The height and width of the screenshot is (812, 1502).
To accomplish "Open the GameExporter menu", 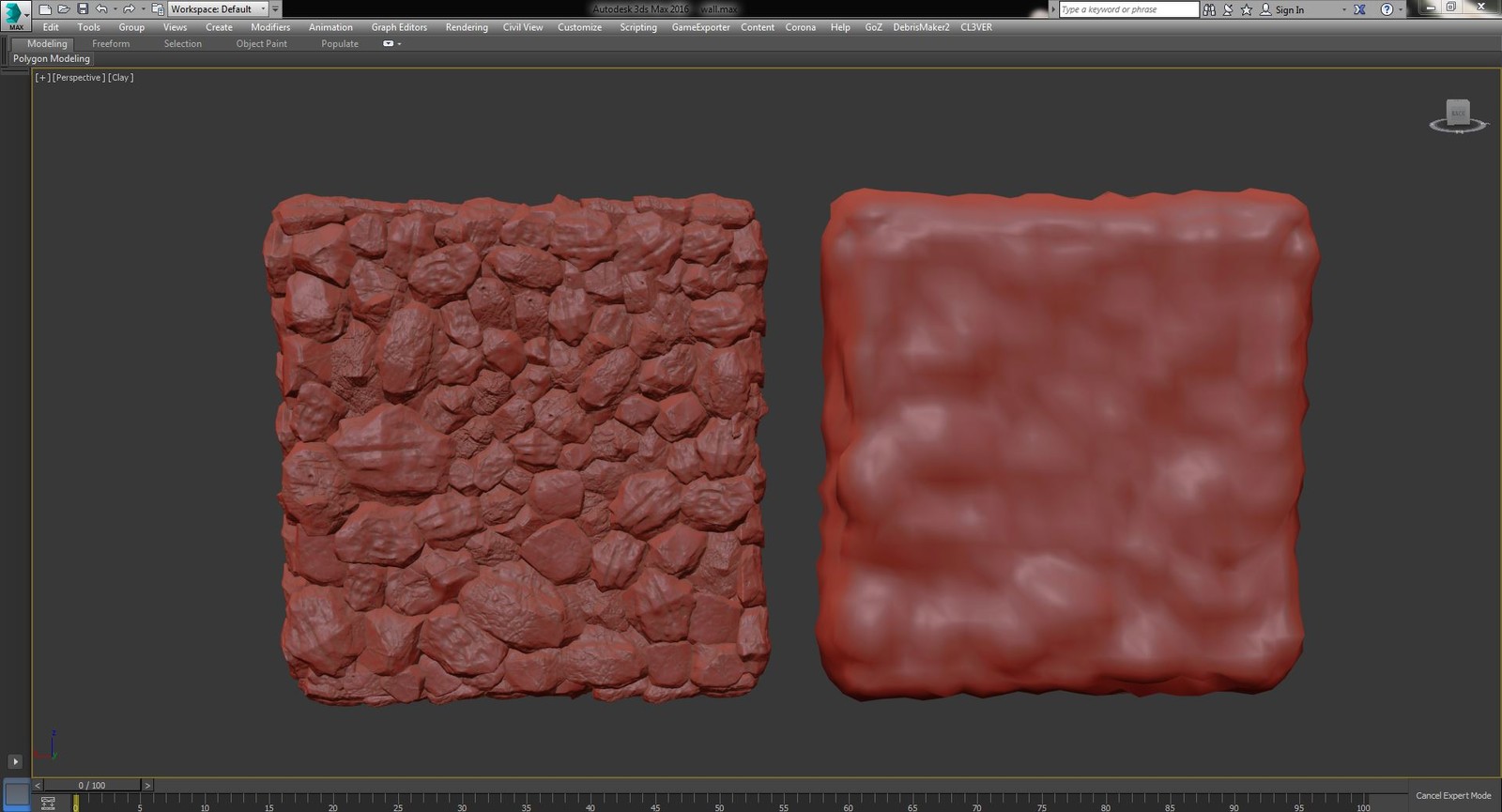I will tap(700, 27).
